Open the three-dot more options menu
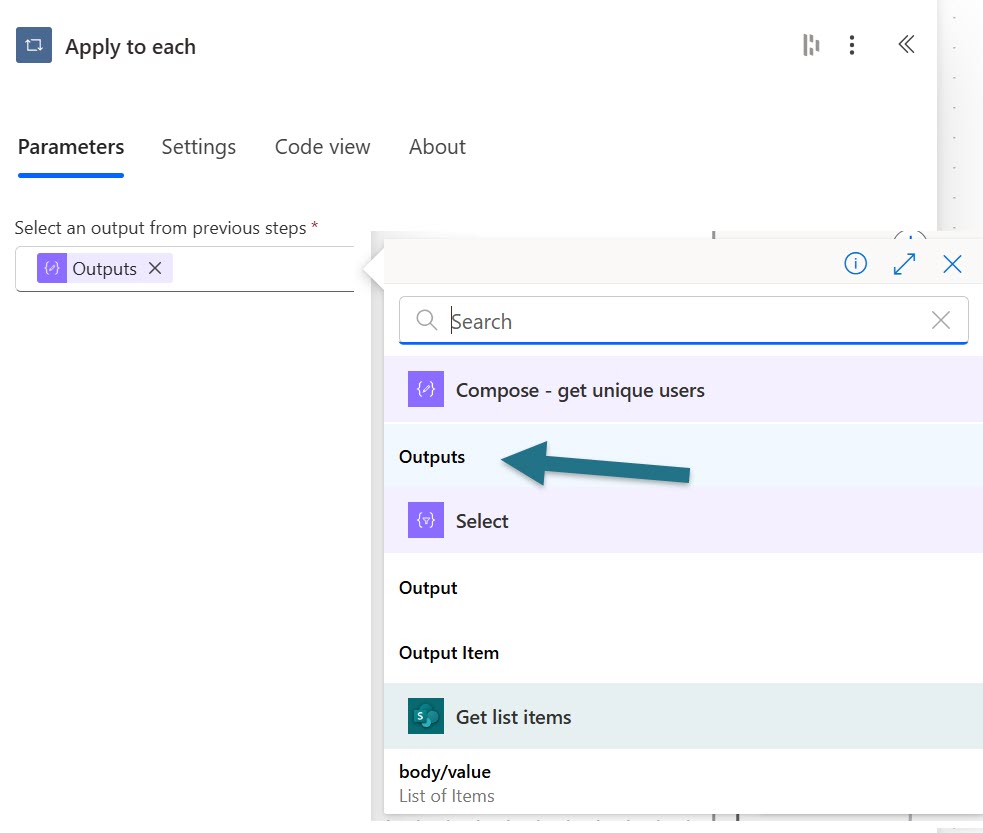The image size is (983, 833). coord(852,45)
